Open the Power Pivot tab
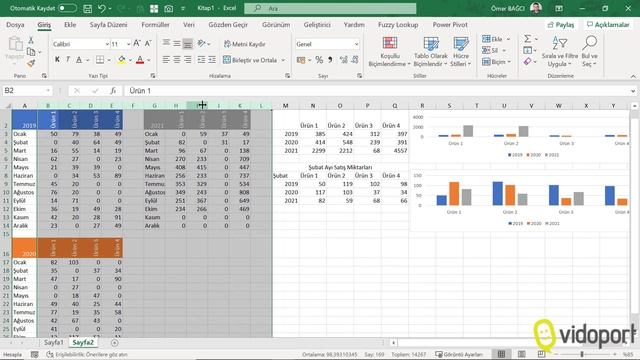 coord(450,24)
